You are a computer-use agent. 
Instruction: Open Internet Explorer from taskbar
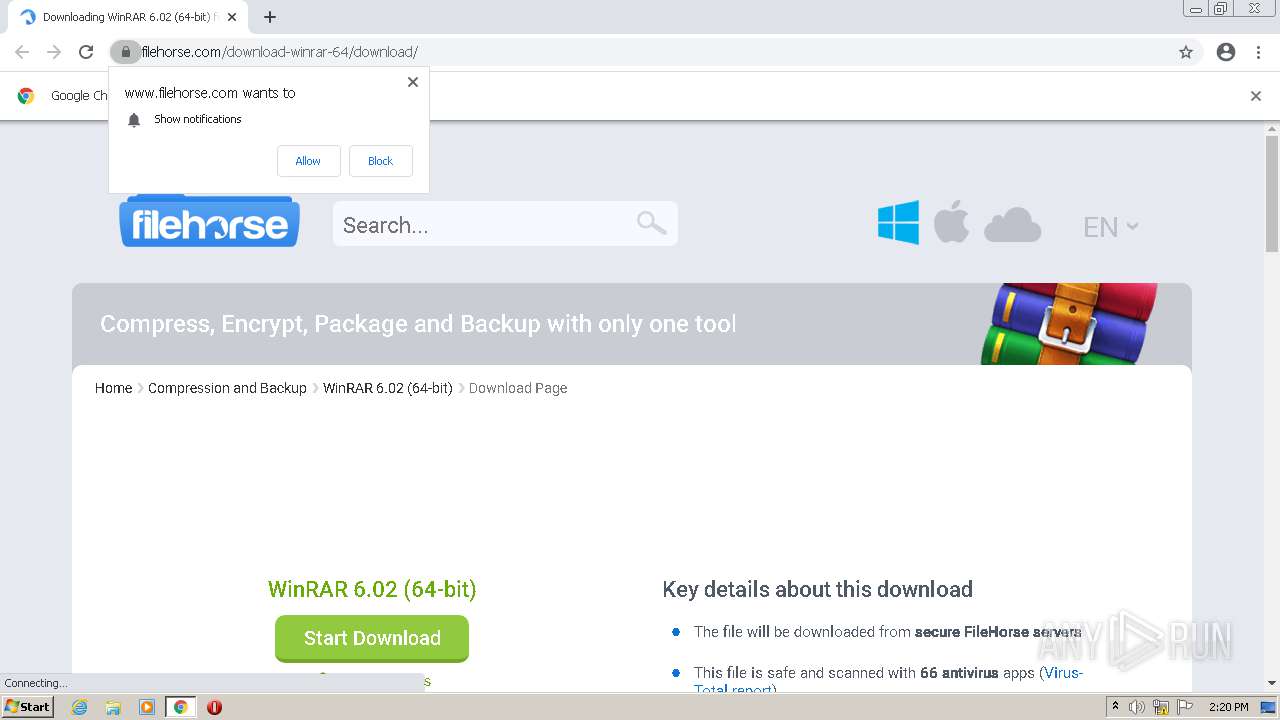click(x=79, y=707)
